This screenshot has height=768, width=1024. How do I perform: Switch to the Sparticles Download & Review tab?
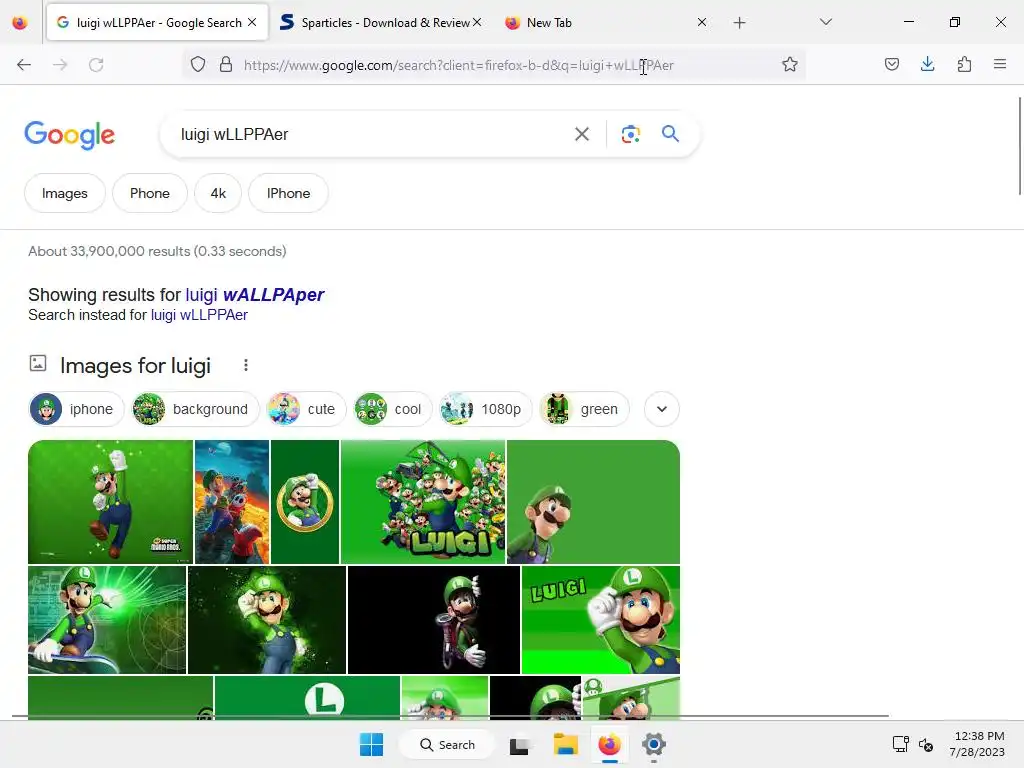coord(381,23)
